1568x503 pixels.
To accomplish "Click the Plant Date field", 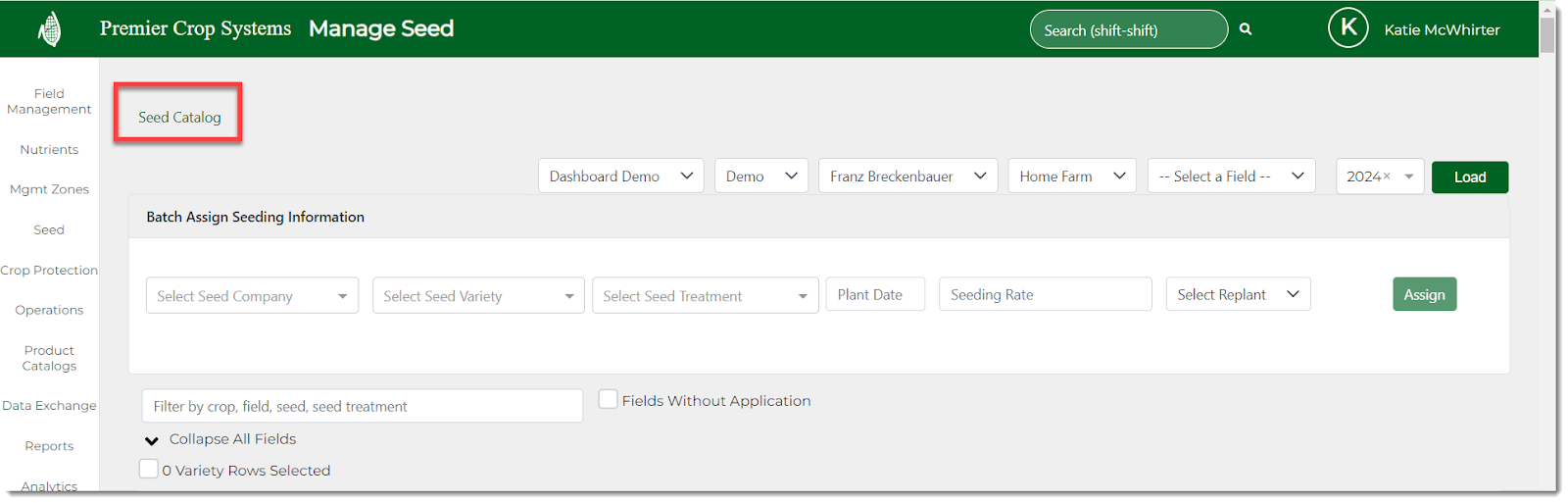I will point(875,294).
